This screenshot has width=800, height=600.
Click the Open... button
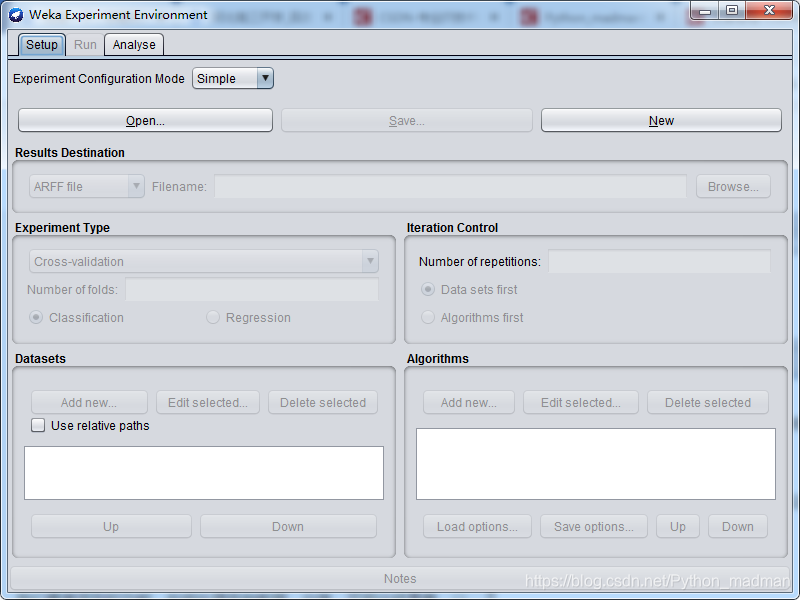pos(145,120)
